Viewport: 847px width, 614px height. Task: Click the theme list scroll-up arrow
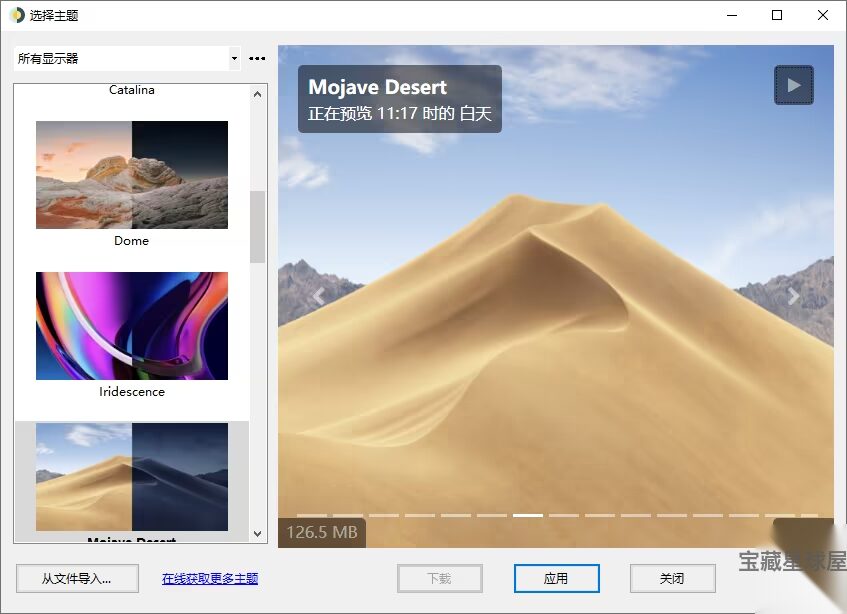(x=258, y=95)
